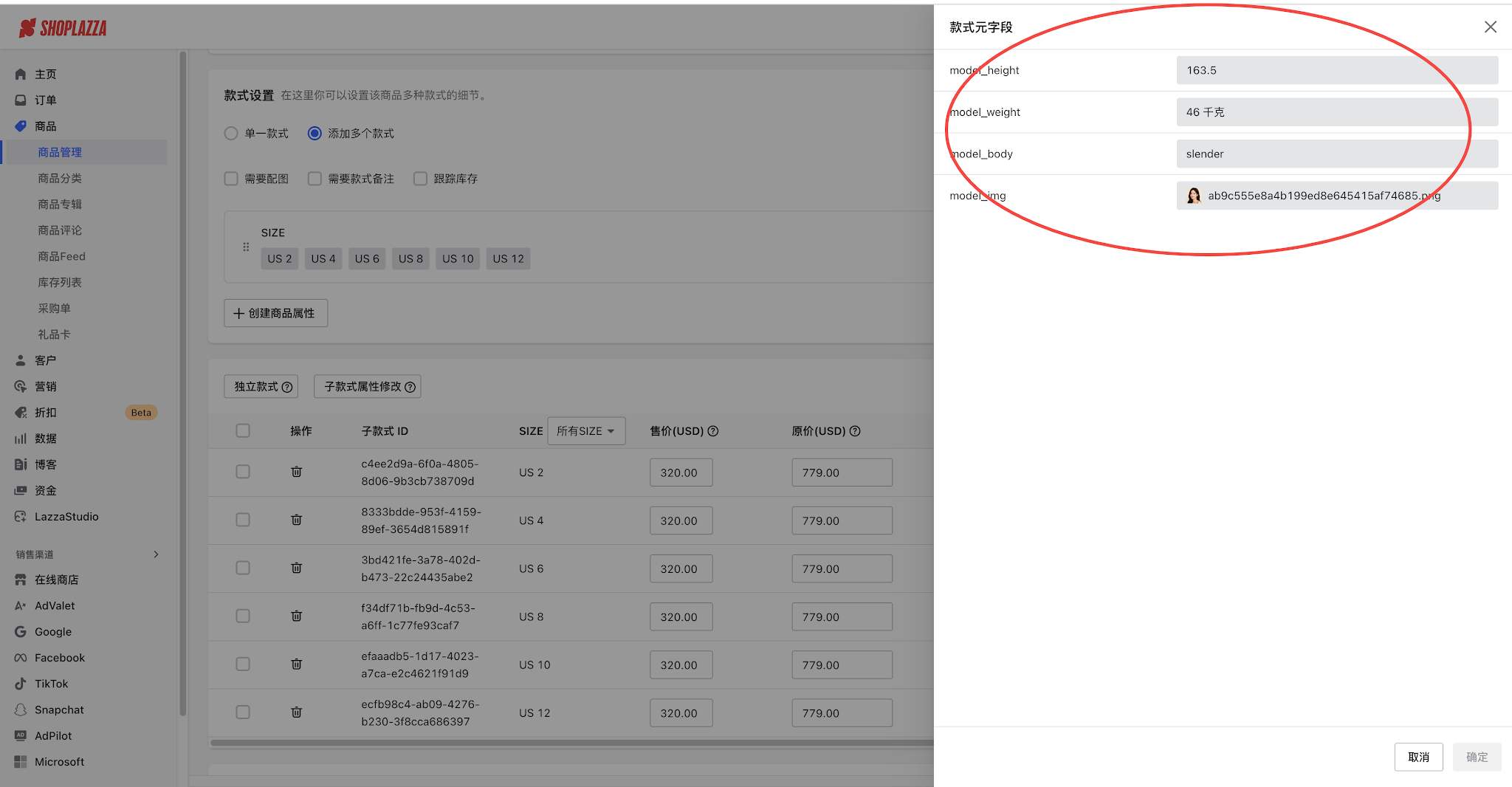
Task: Click the model_height value field
Action: [x=1337, y=70]
